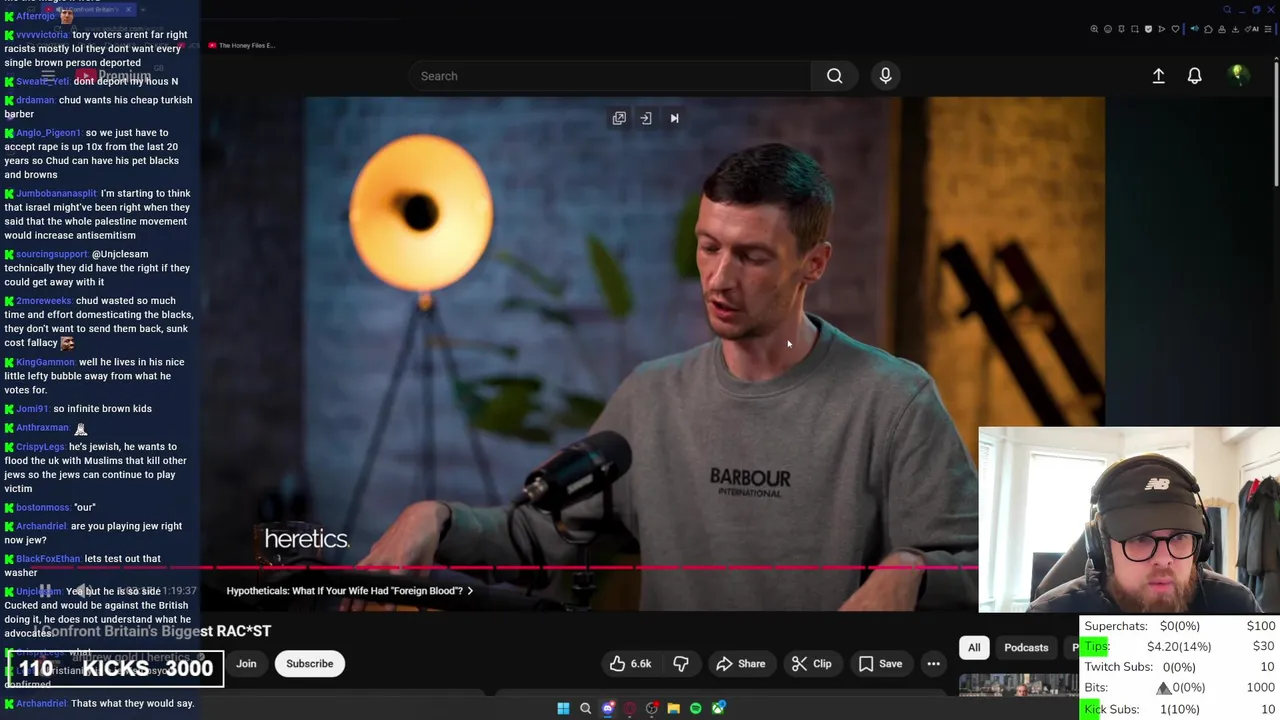Click browser profile person icon
1280x720 pixels.
tap(1222, 29)
